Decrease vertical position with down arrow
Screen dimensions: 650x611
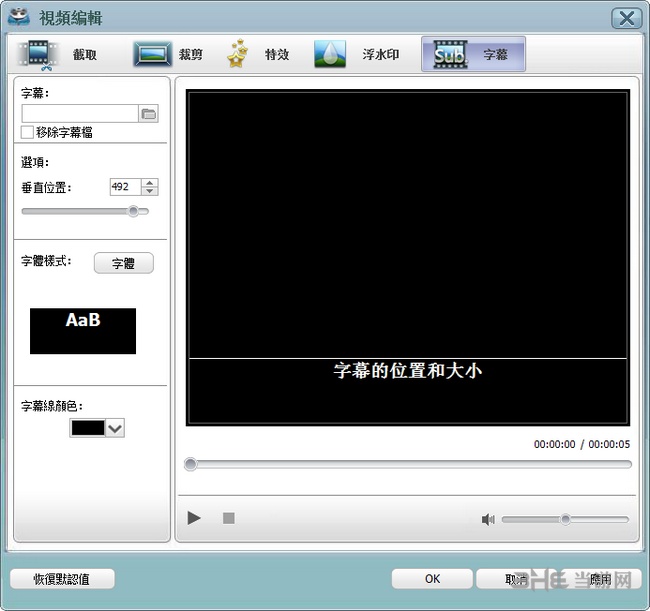[150, 191]
